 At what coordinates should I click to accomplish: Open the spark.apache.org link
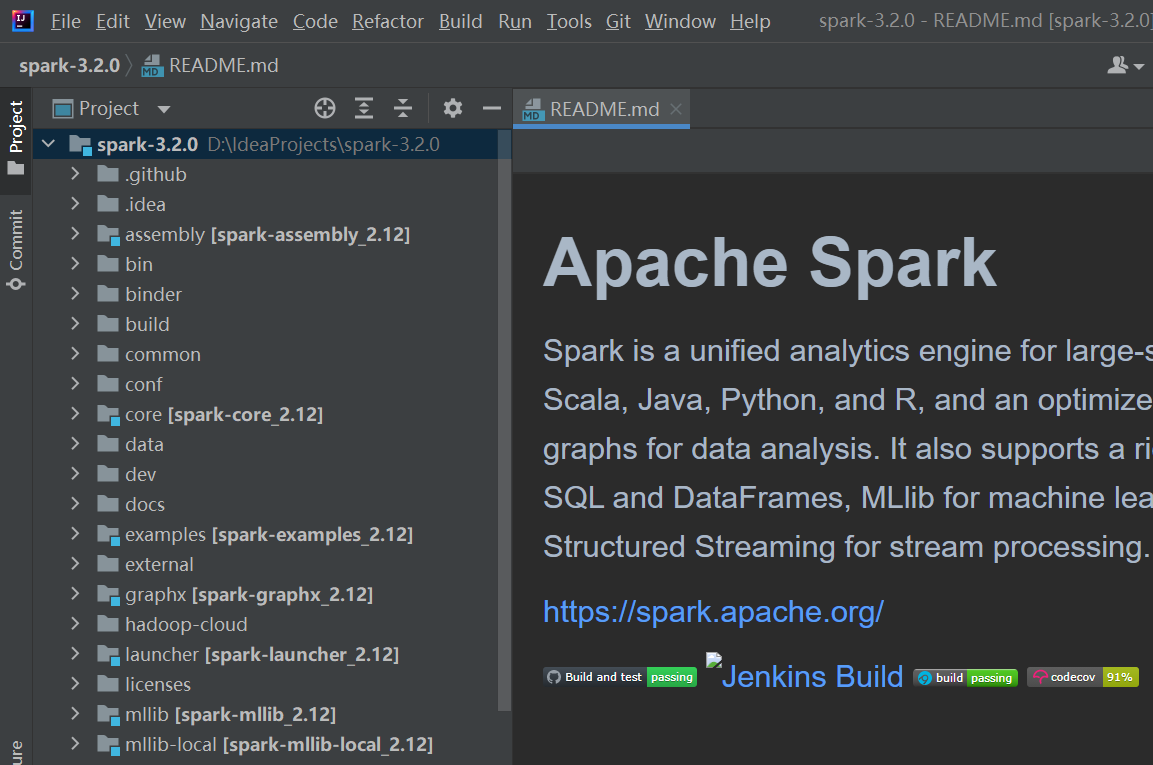point(713,612)
